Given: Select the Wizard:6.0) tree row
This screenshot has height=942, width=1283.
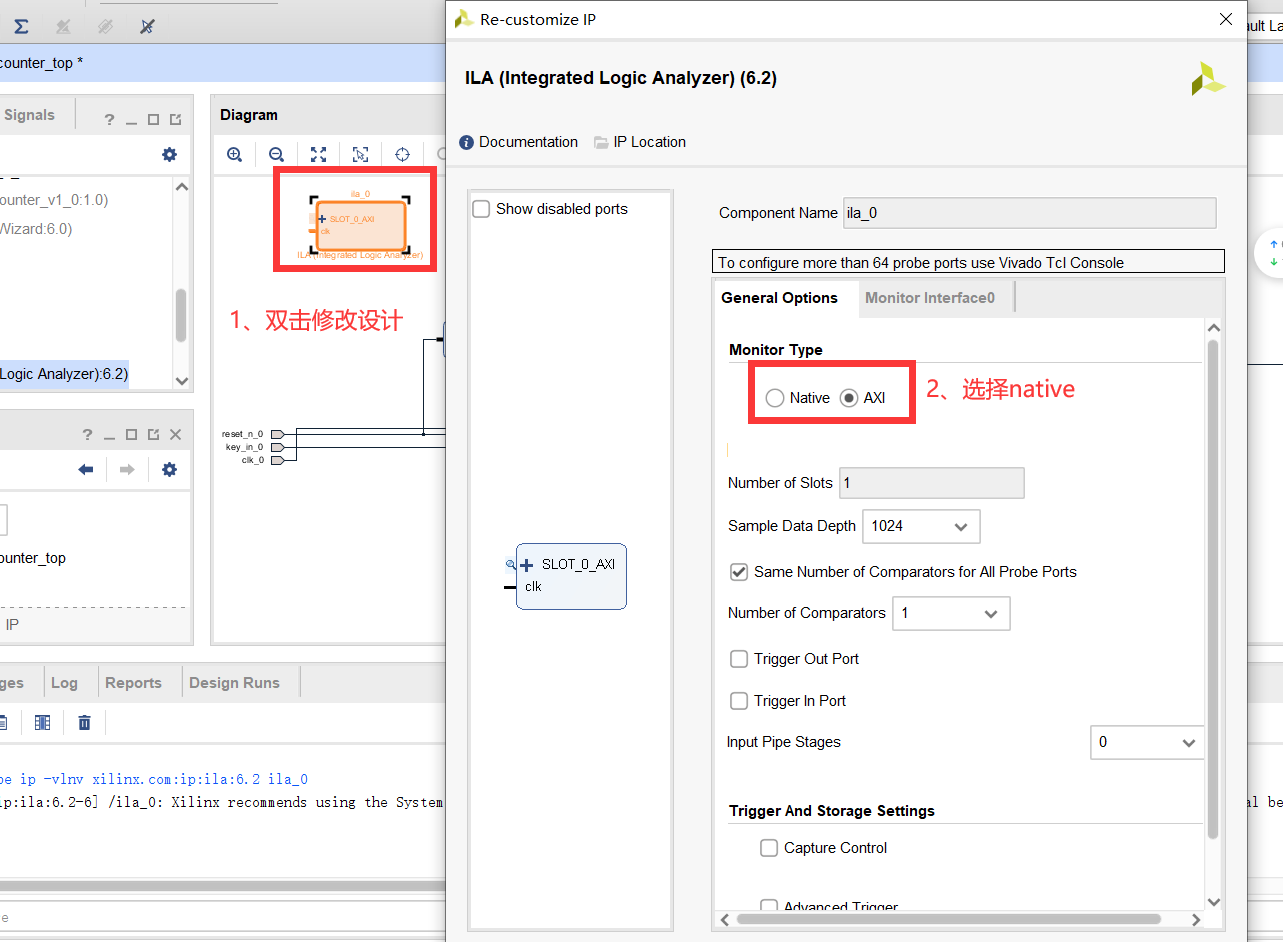Looking at the screenshot, I should pos(36,229).
